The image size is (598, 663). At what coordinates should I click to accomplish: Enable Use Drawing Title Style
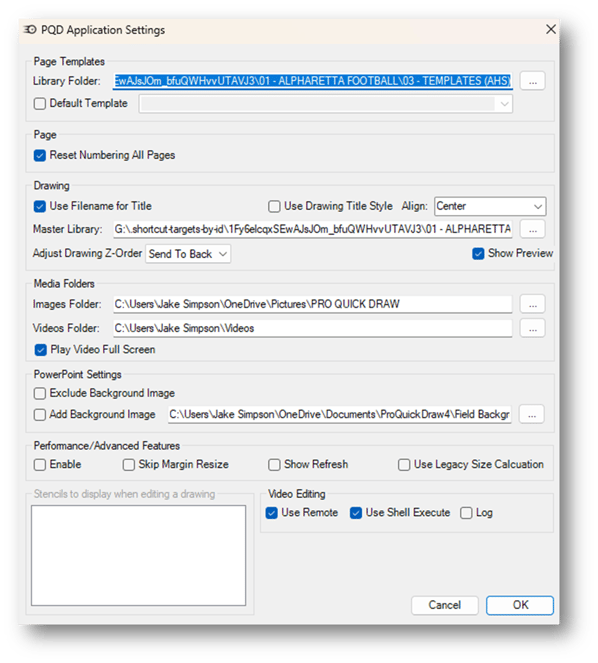[274, 206]
